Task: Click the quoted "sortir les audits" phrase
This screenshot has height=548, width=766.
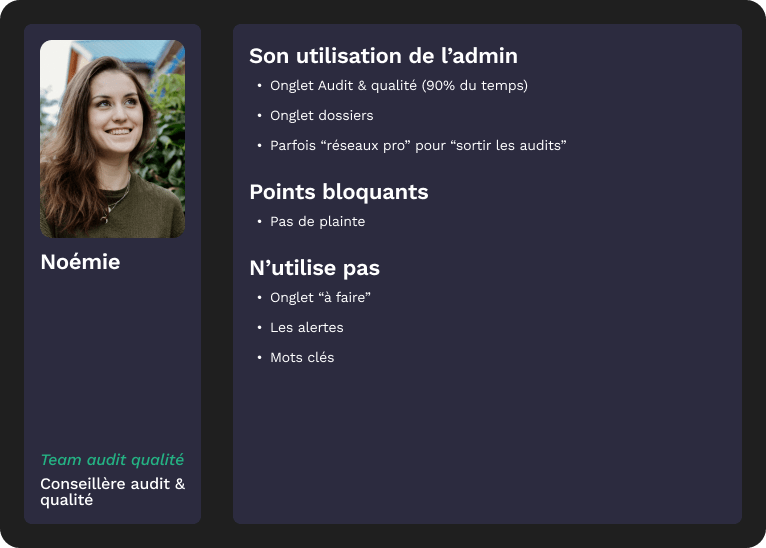Action: coord(509,146)
